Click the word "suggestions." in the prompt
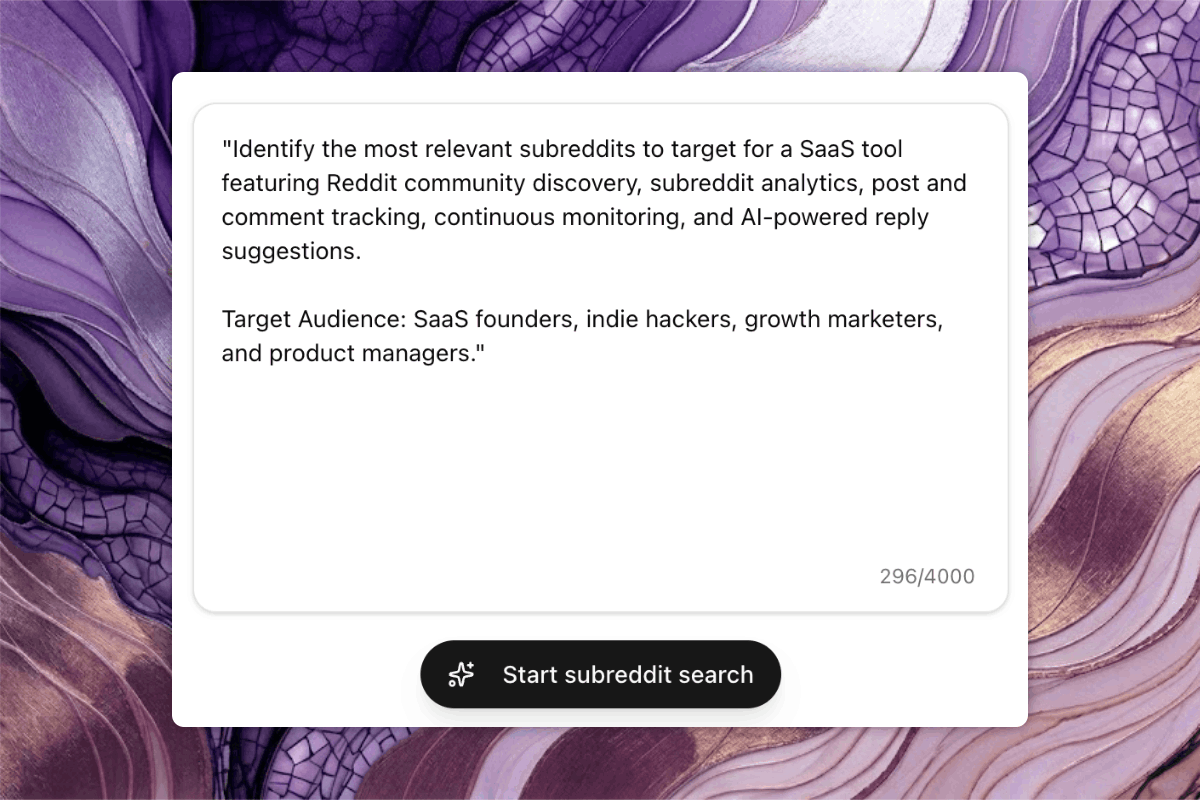Viewport: 1200px width, 800px height. coord(291,251)
